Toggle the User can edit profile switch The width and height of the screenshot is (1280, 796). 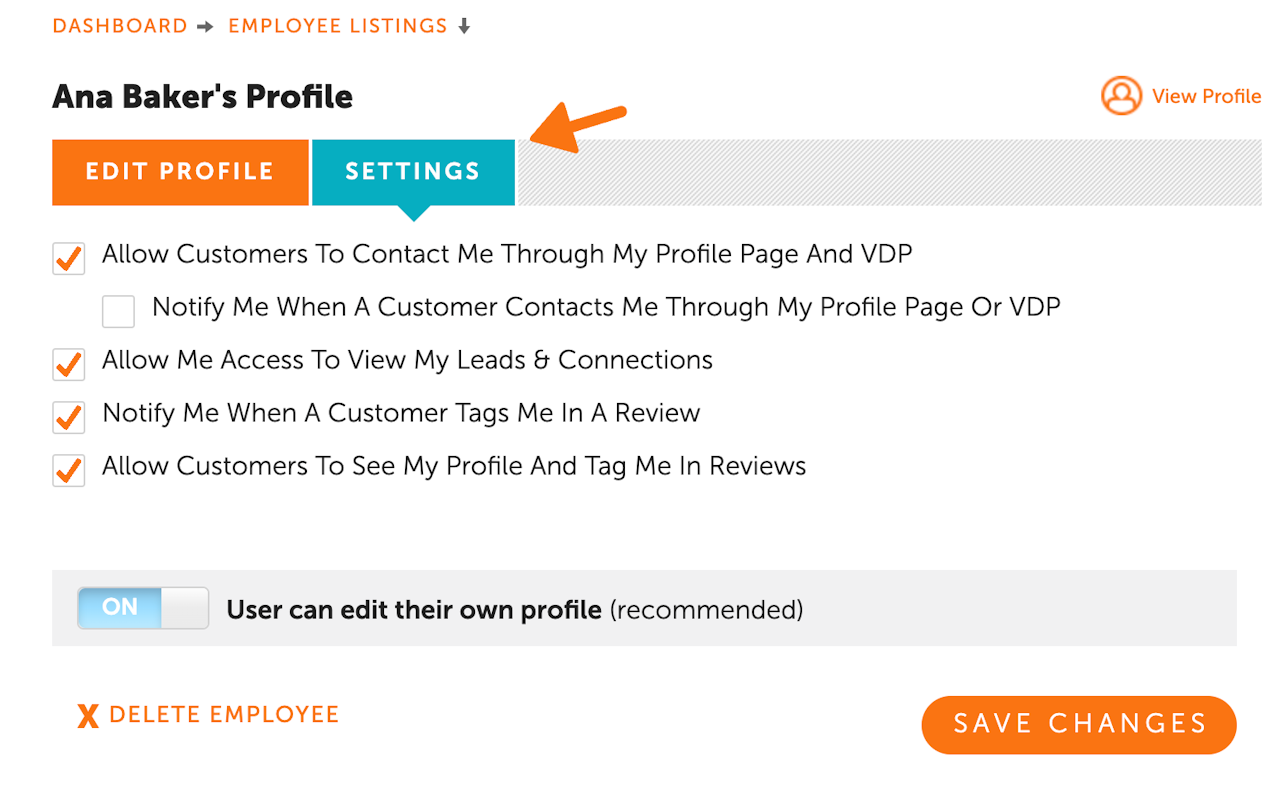pyautogui.click(x=143, y=608)
